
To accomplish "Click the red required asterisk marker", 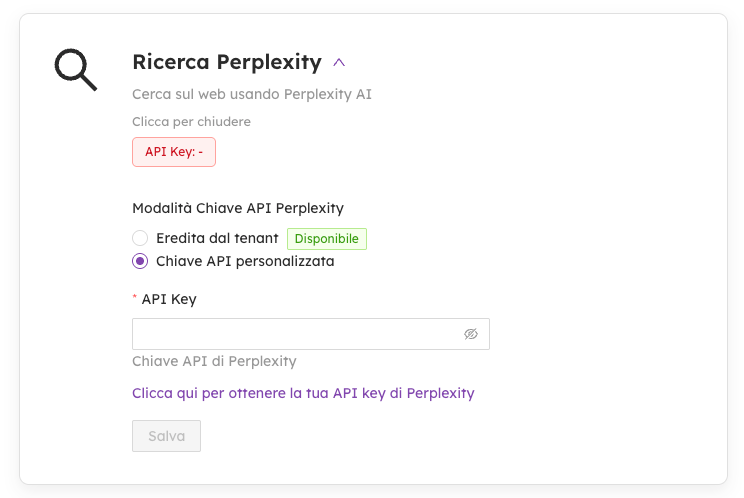I will pyautogui.click(x=135, y=299).
